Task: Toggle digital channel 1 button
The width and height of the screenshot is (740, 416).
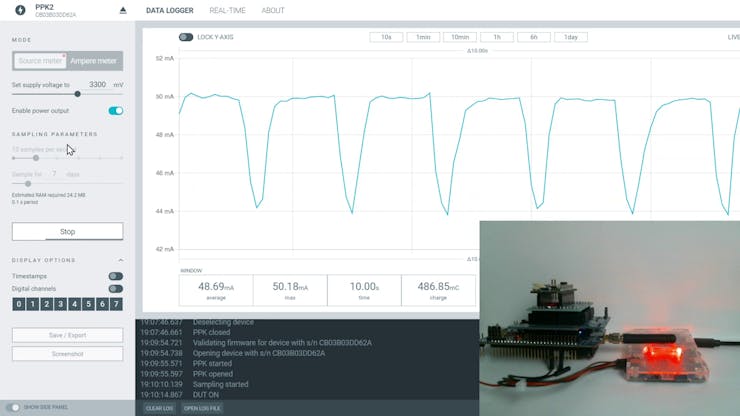Action: coord(33,304)
